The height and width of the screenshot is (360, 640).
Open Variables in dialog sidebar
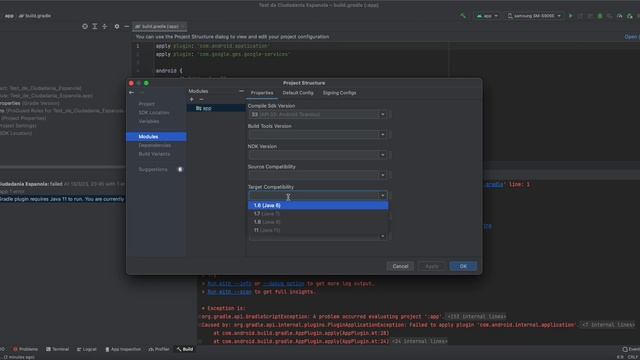149,121
